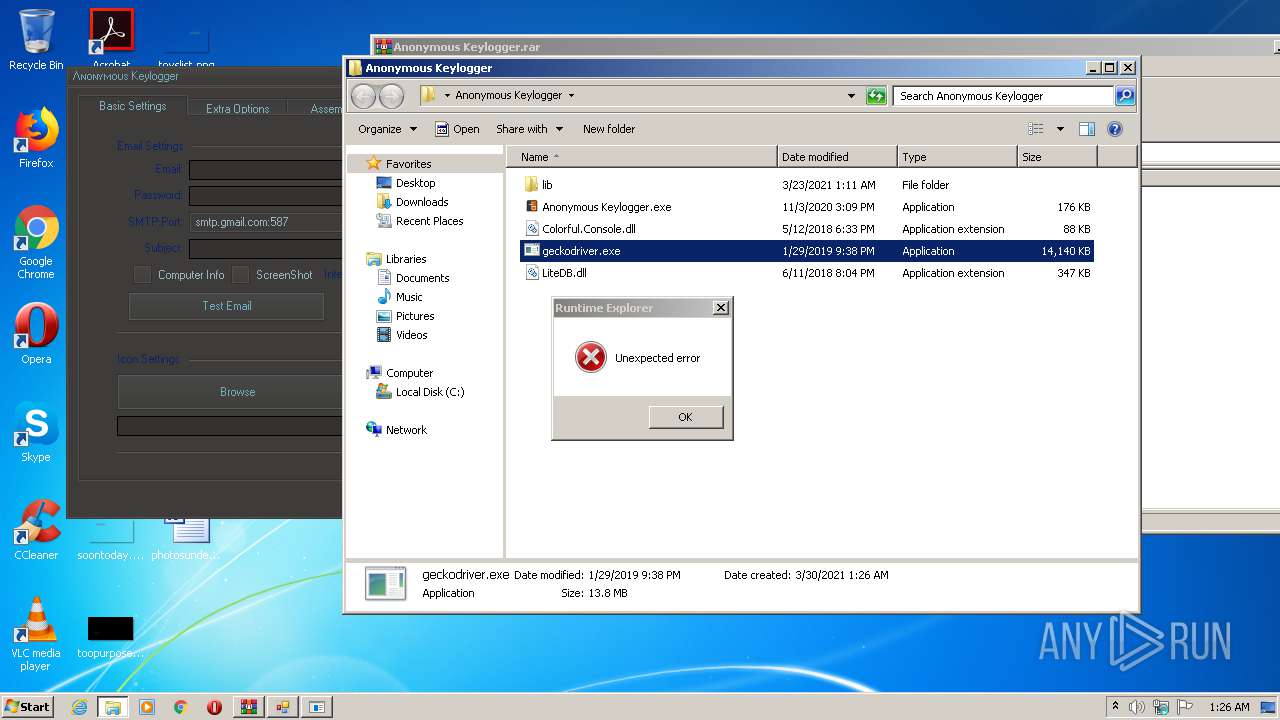Image resolution: width=1280 pixels, height=720 pixels.
Task: Click the Test Email button
Action: (x=227, y=306)
